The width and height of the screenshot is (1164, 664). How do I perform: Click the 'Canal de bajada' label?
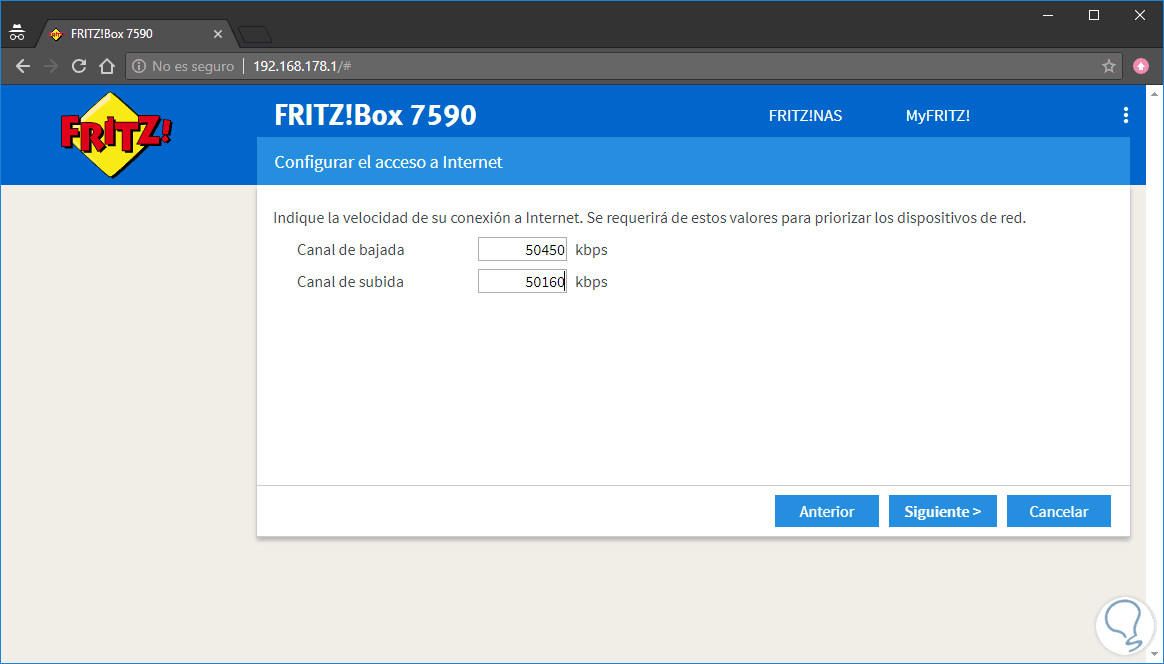click(350, 250)
